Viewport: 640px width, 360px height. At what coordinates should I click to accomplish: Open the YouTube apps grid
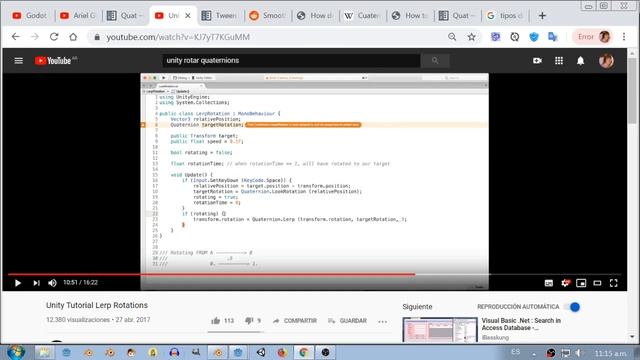tap(559, 61)
